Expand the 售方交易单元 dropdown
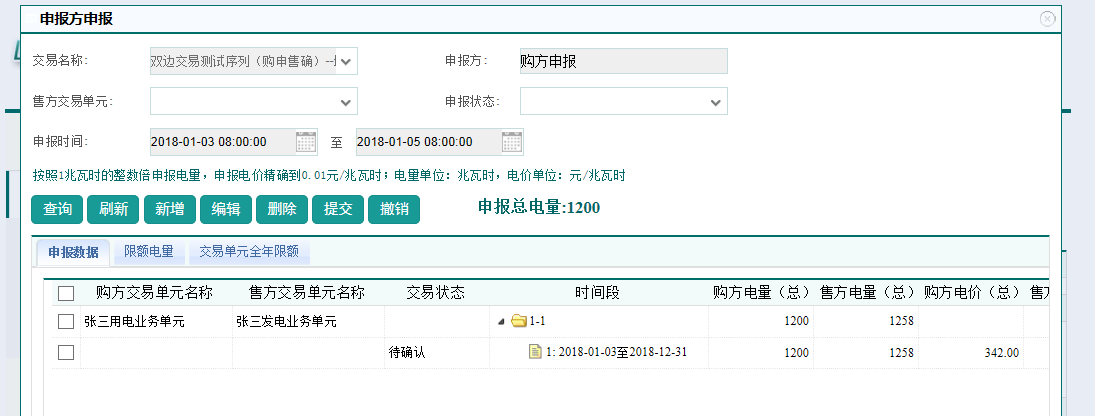1095x416 pixels. pos(345,102)
